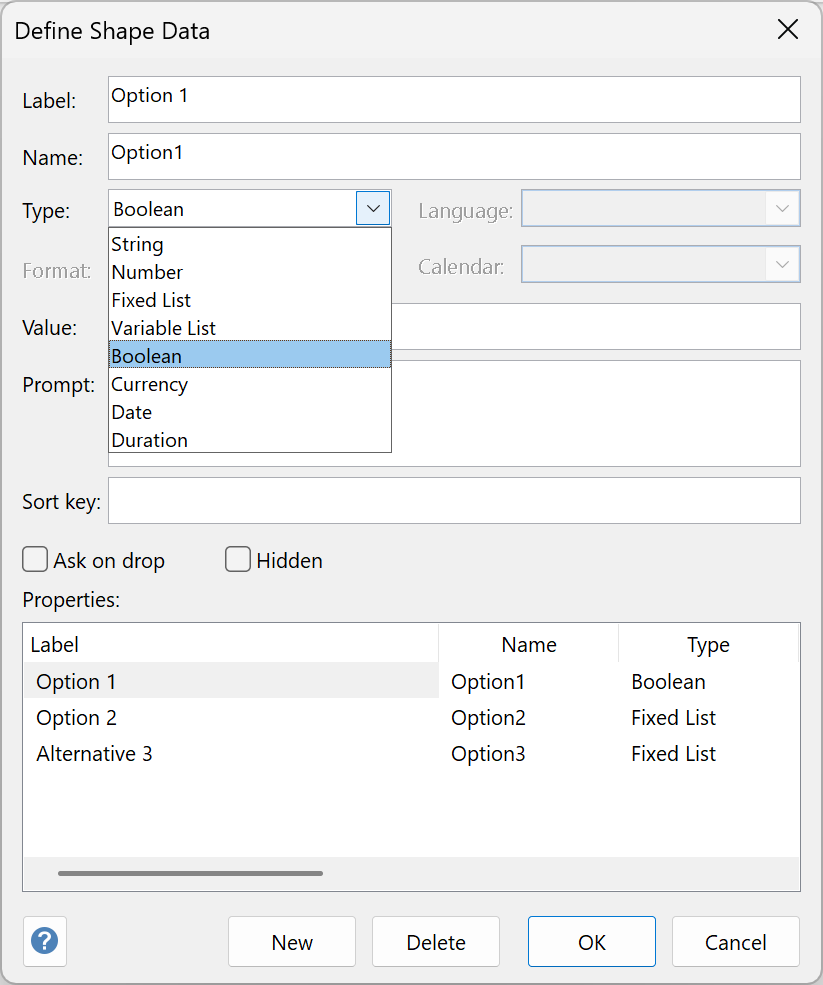Select String from the Type list

pyautogui.click(x=138, y=244)
